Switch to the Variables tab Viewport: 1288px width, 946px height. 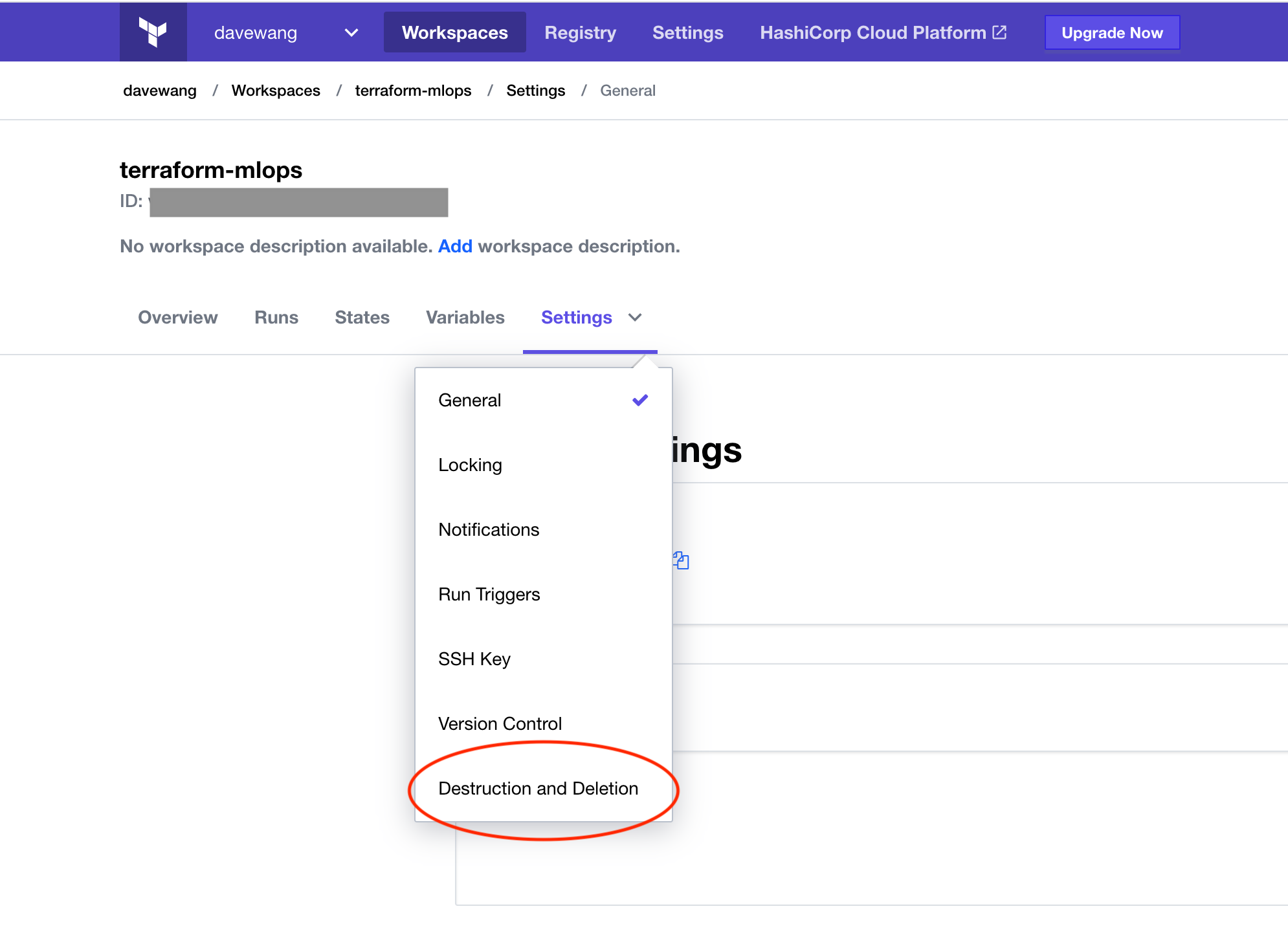click(x=465, y=317)
